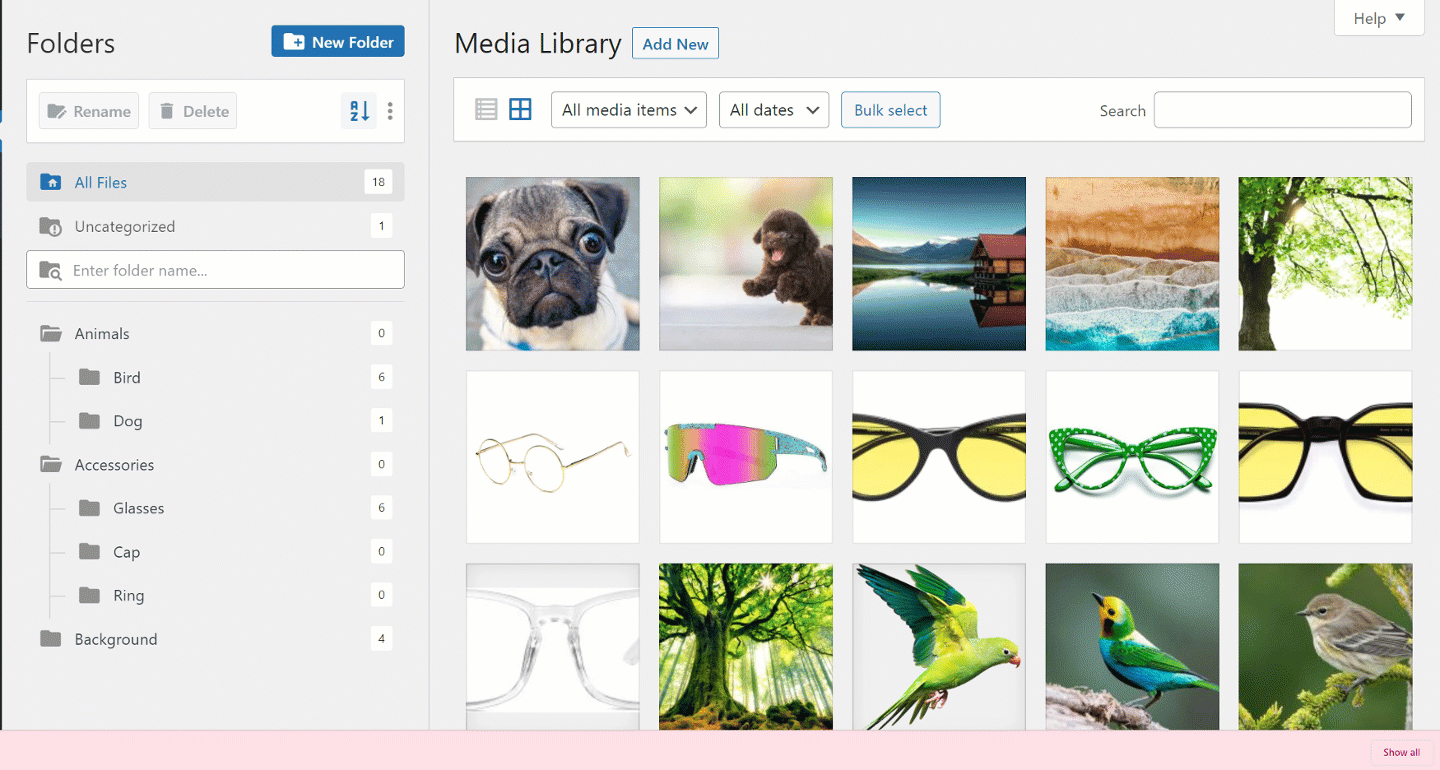Viewport: 1440px width, 770px height.
Task: Focus the Enter folder name field
Action: [x=215, y=270]
